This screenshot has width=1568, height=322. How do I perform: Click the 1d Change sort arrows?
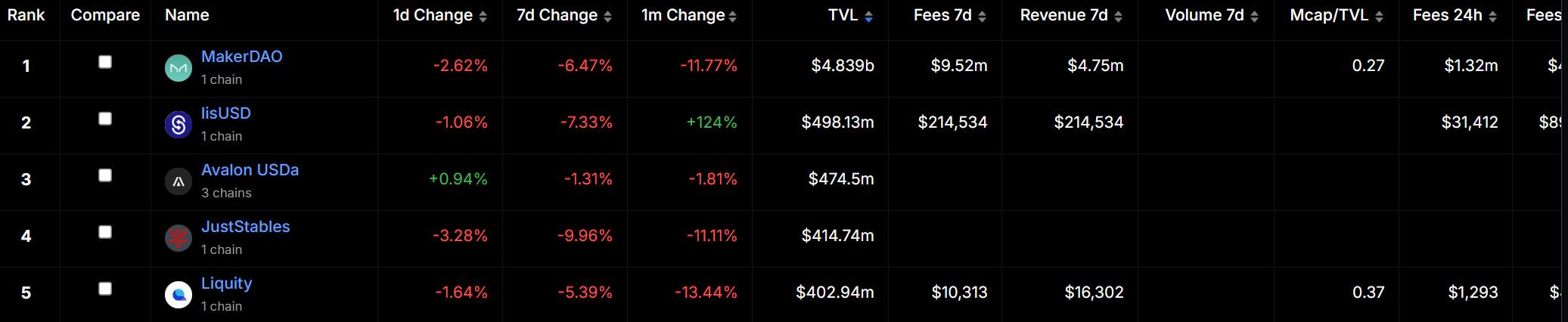(x=483, y=17)
